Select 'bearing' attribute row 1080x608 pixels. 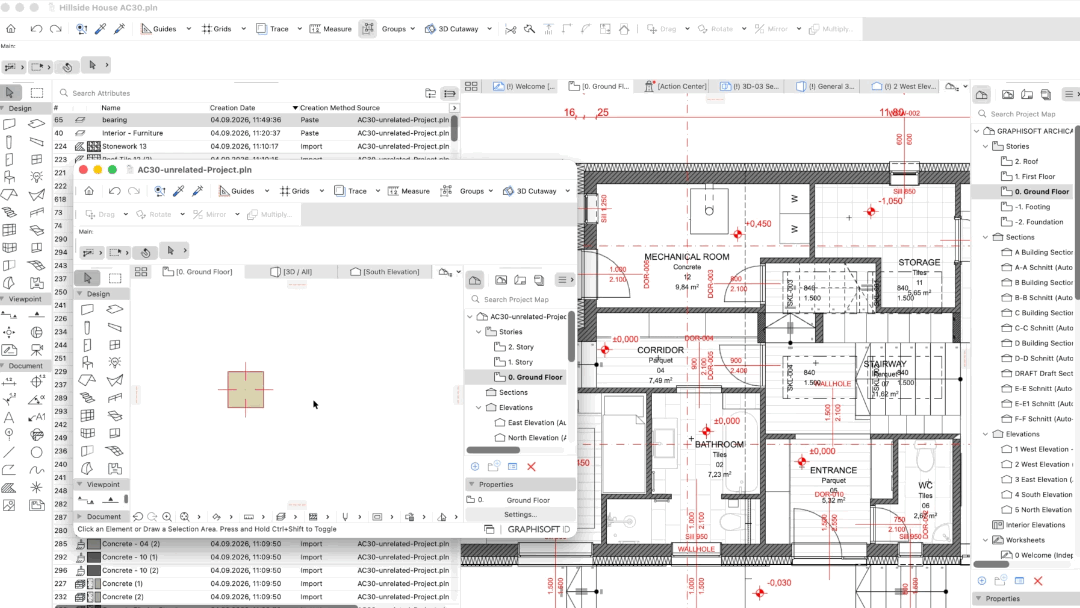(x=252, y=120)
